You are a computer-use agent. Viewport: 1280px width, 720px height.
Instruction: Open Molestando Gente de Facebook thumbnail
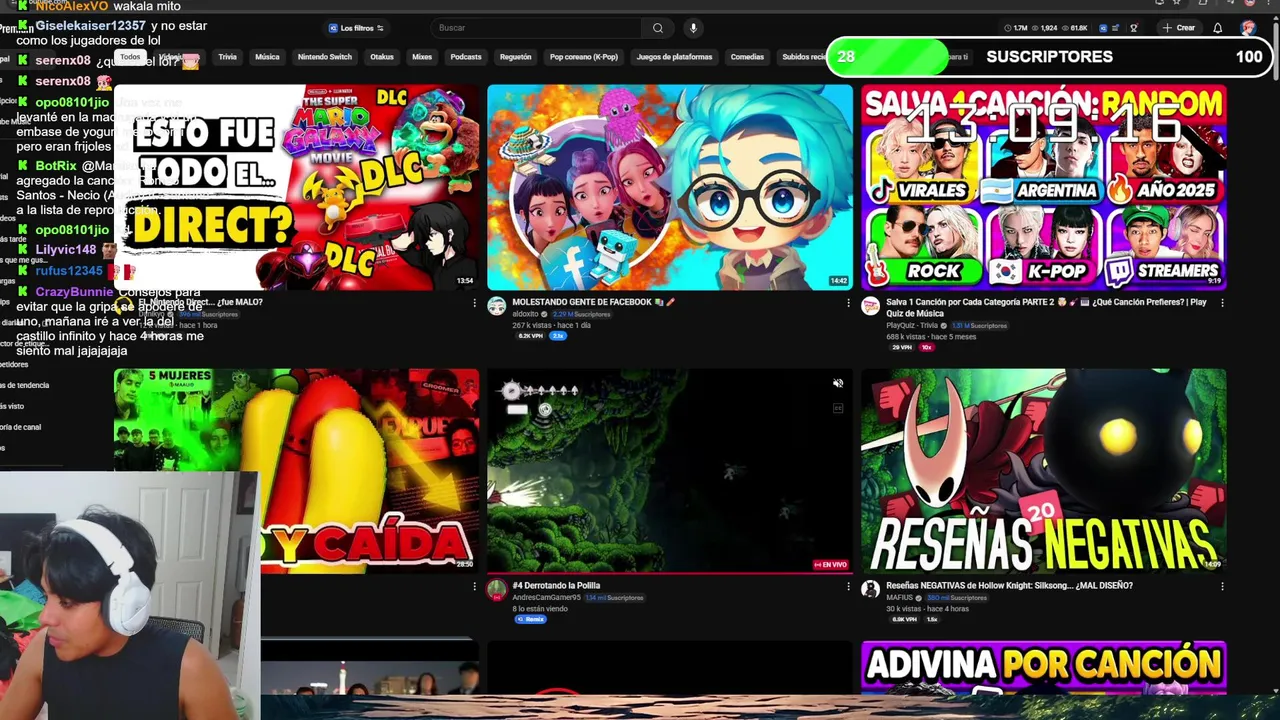pyautogui.click(x=670, y=187)
